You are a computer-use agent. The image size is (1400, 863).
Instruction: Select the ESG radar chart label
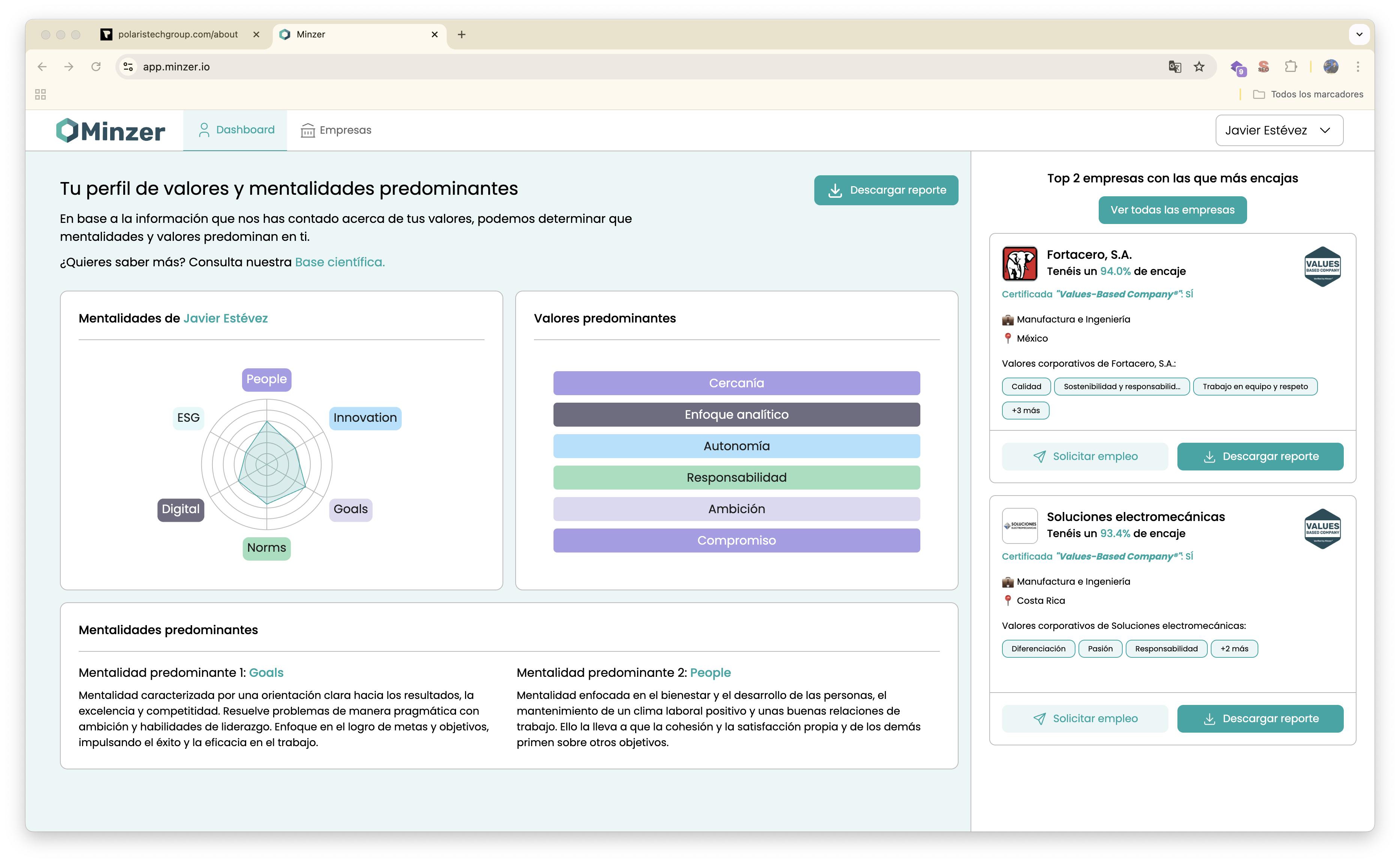tap(188, 418)
